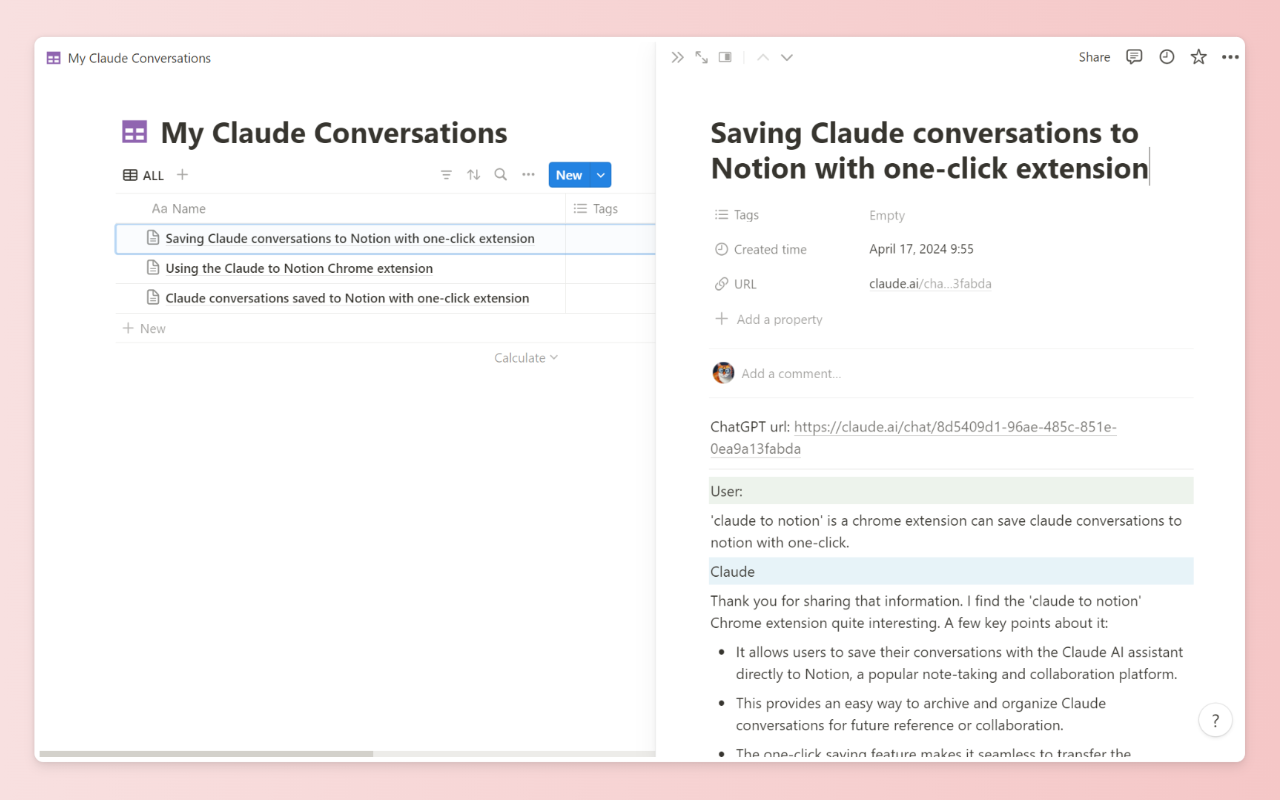Open row Claude conversations saved to Notion
The width and height of the screenshot is (1280, 800).
click(347, 298)
